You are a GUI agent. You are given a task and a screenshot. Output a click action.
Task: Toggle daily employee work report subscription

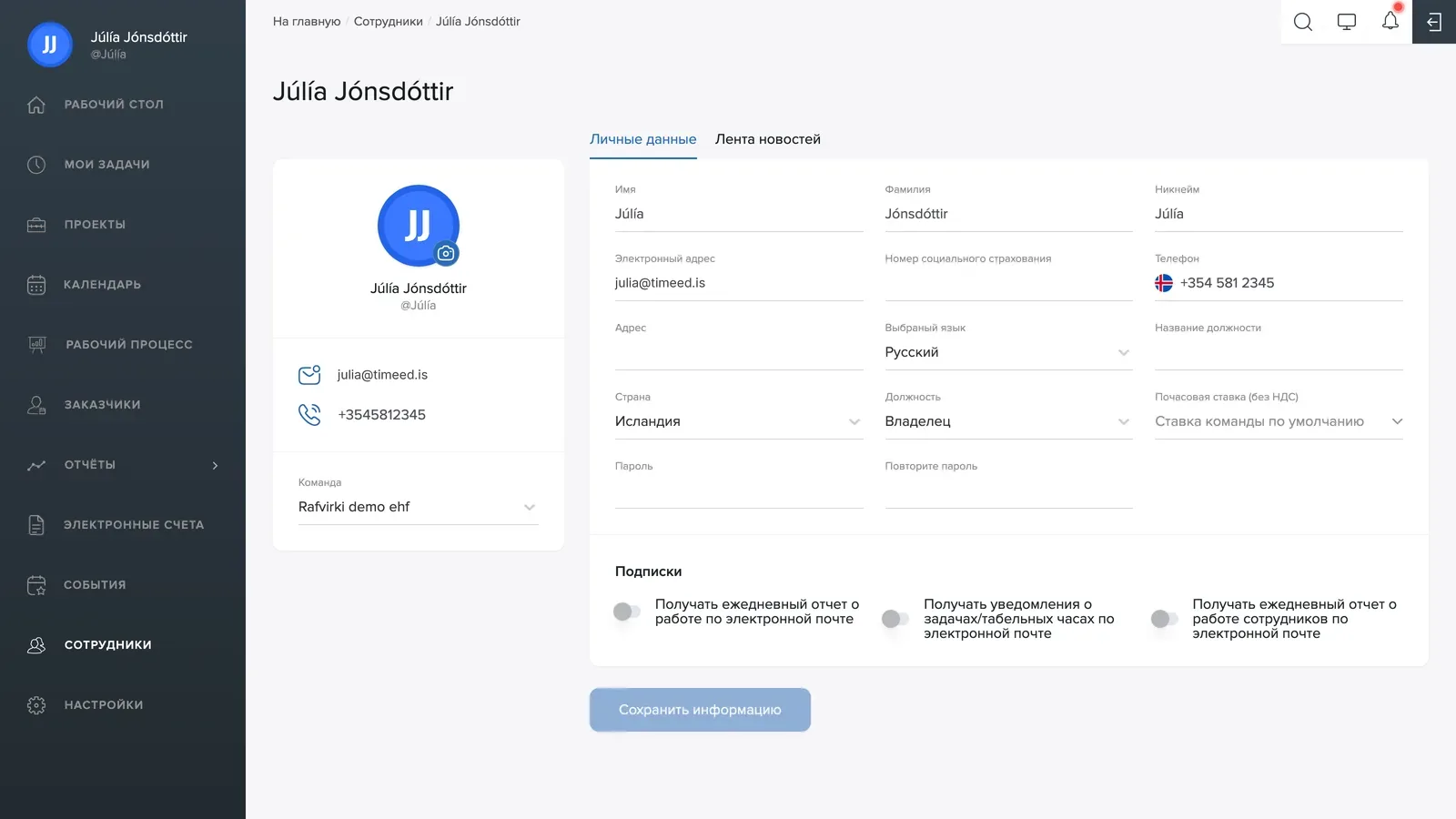click(1165, 619)
